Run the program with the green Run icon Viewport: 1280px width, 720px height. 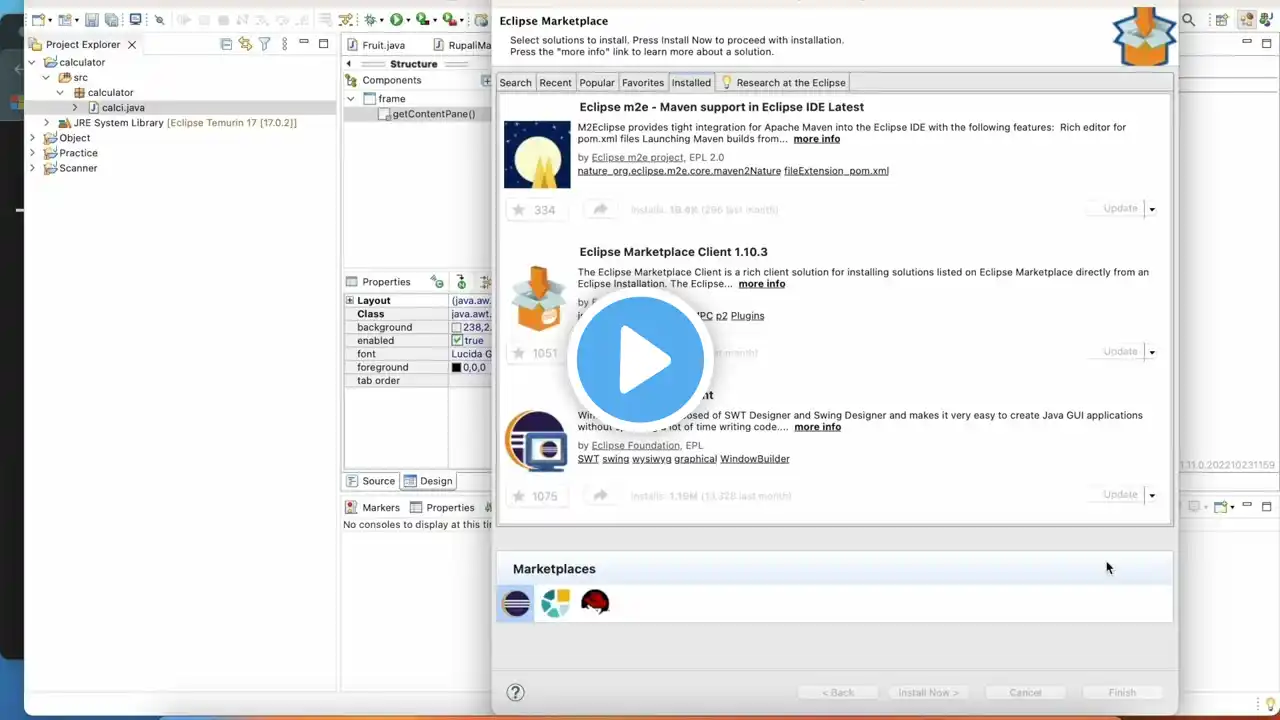[x=397, y=20]
